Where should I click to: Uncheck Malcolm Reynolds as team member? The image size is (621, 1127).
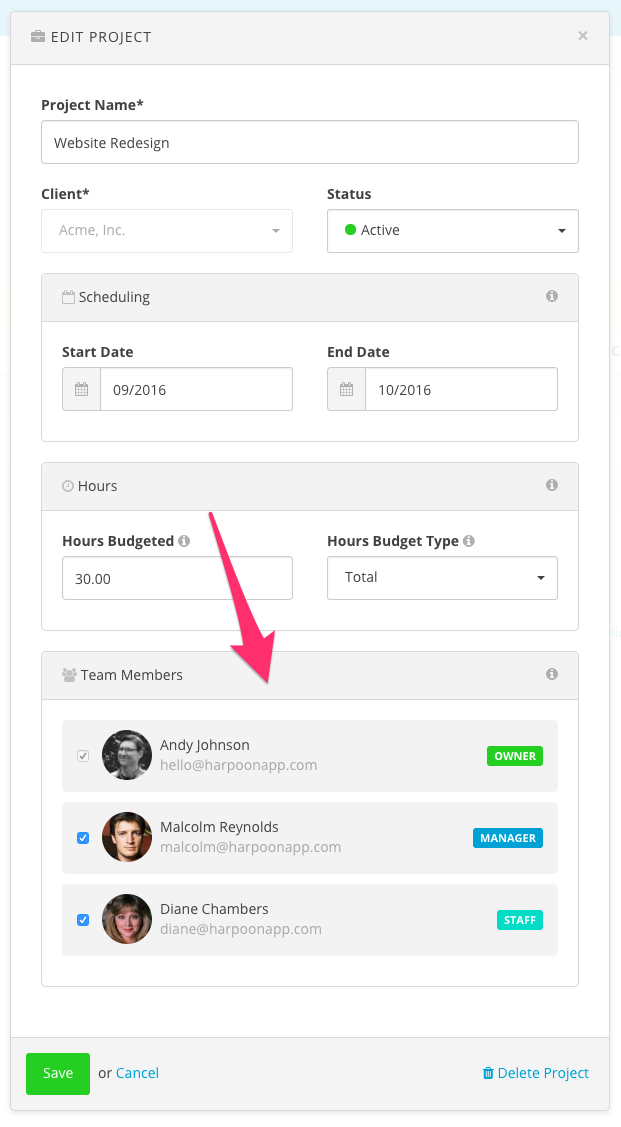pos(83,838)
